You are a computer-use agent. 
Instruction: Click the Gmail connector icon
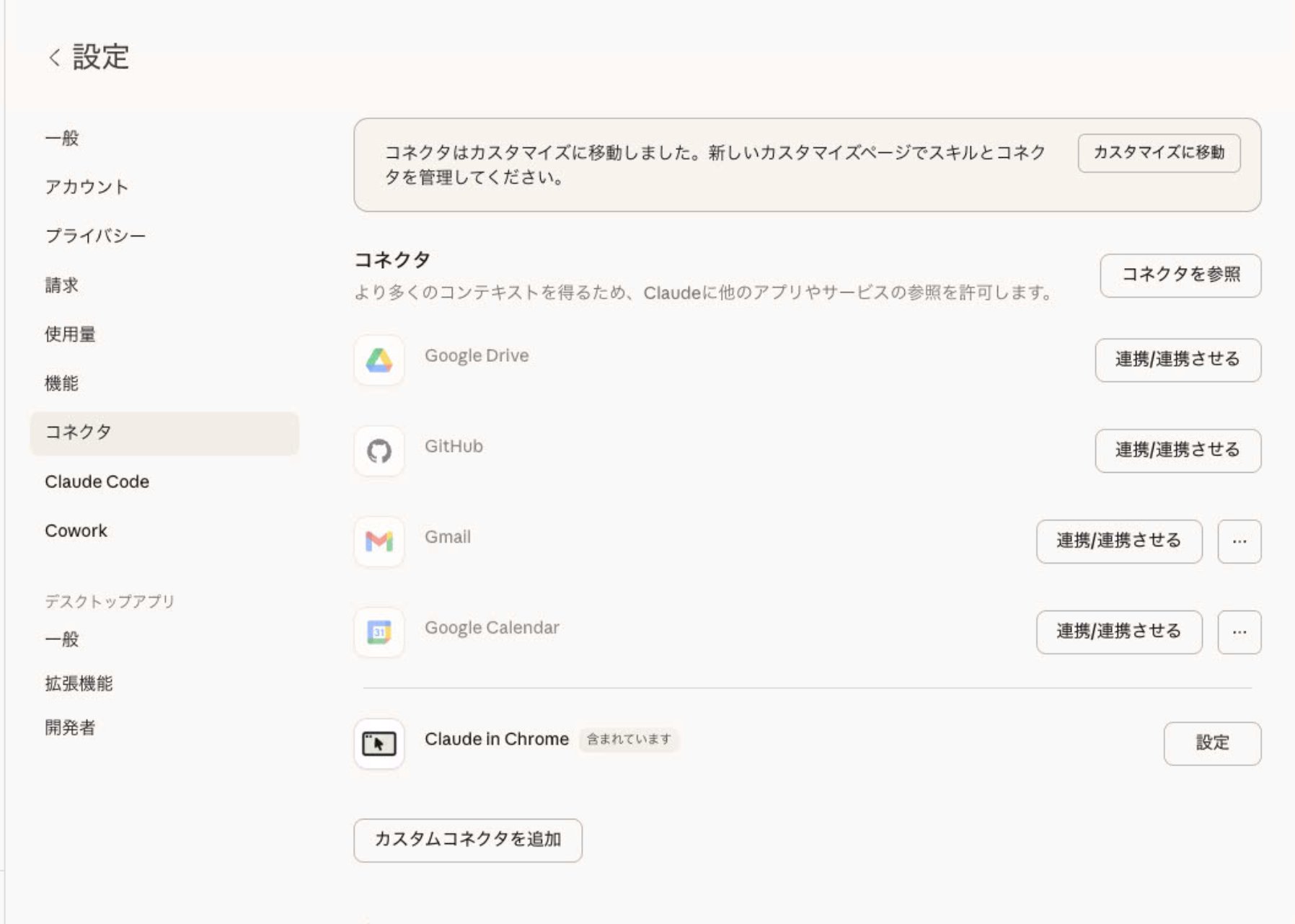point(379,542)
